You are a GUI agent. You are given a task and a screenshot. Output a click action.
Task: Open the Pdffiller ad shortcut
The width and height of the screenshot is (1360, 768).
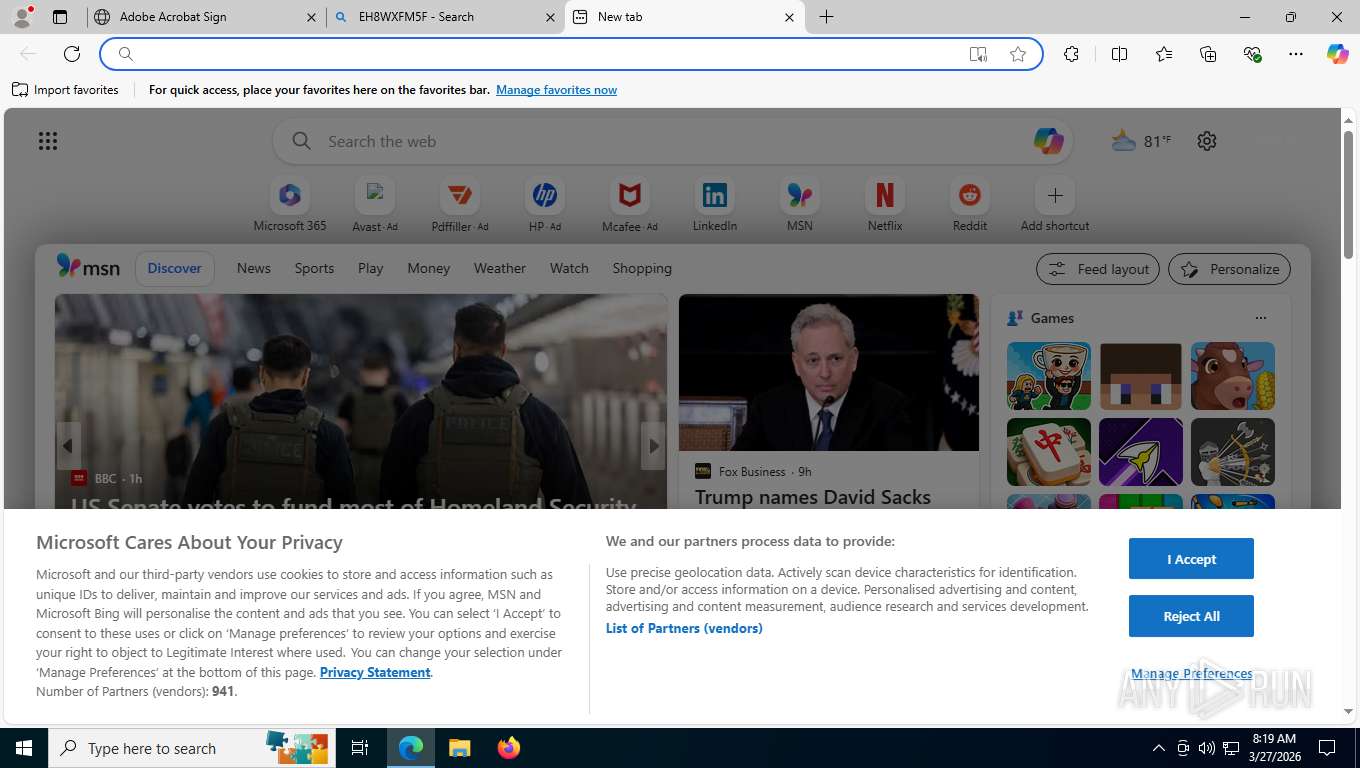[x=460, y=205]
